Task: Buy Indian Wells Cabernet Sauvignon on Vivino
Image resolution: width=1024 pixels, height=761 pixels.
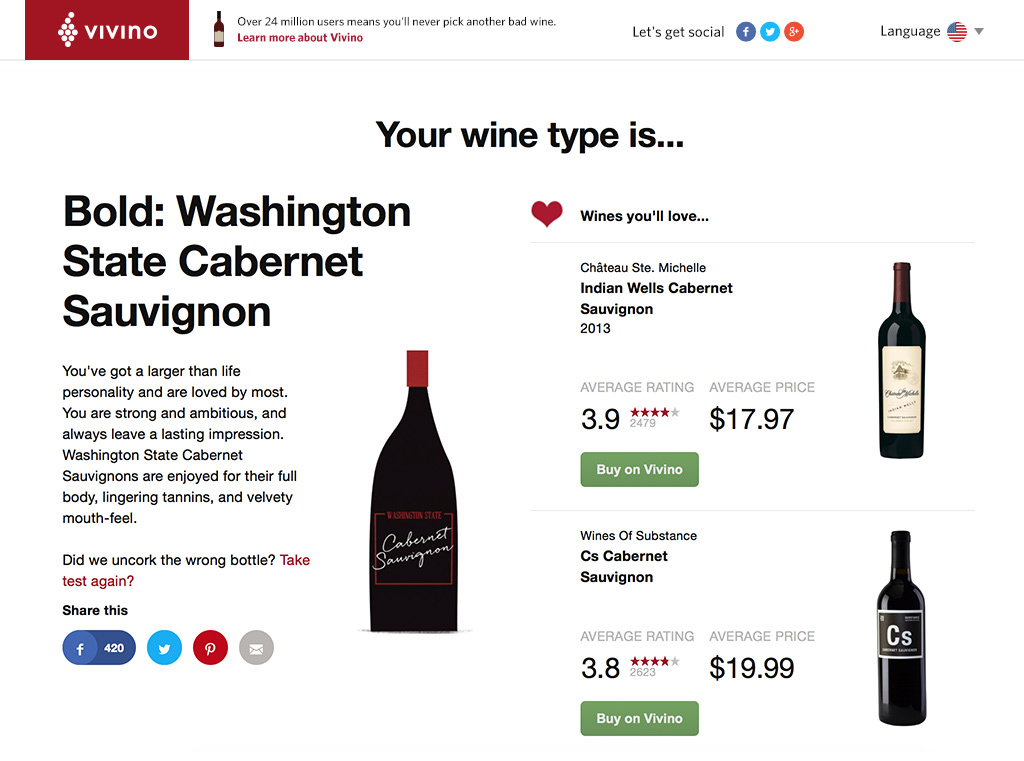Action: [639, 469]
